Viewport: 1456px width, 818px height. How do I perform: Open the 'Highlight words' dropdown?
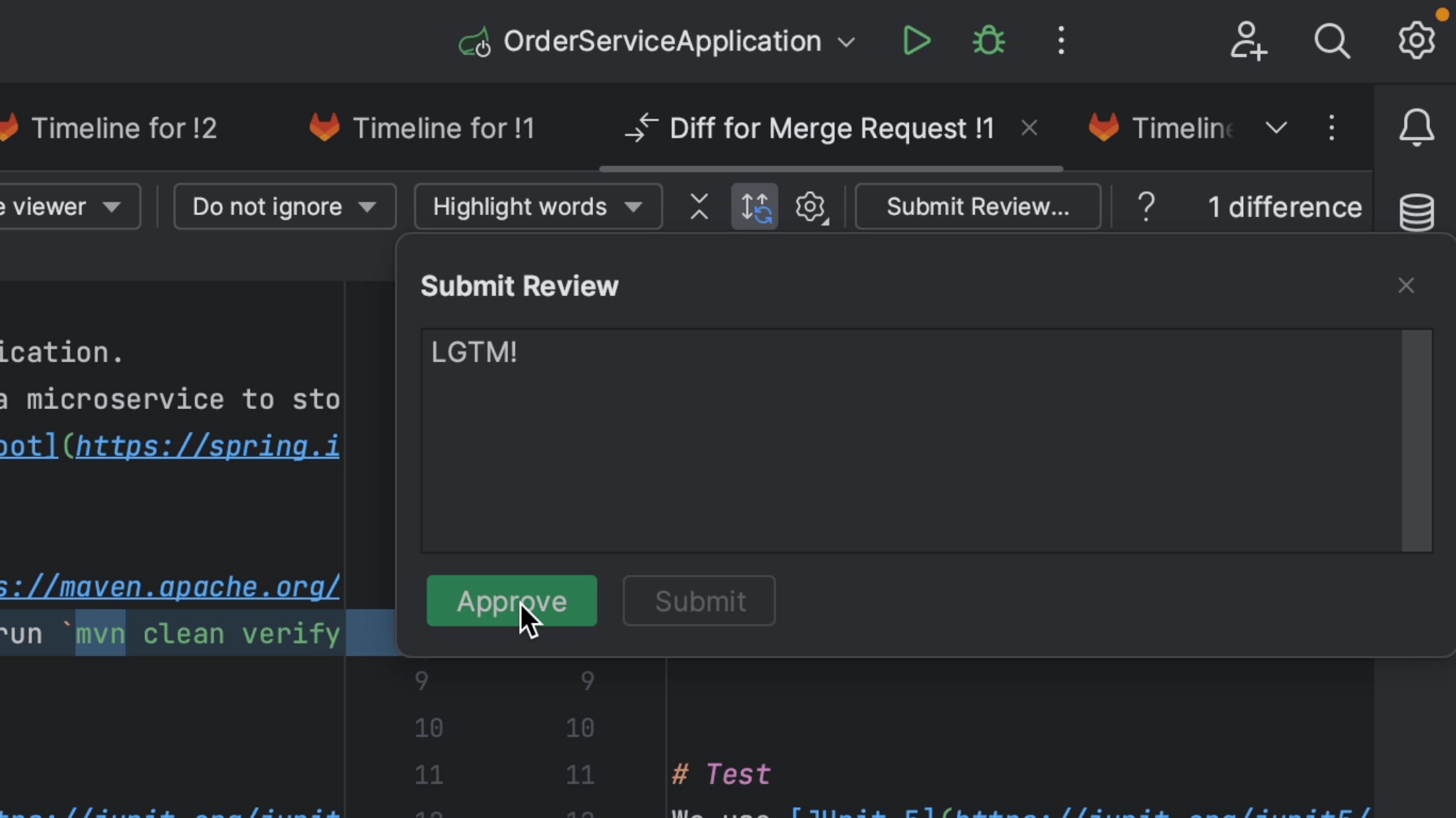pyautogui.click(x=537, y=206)
